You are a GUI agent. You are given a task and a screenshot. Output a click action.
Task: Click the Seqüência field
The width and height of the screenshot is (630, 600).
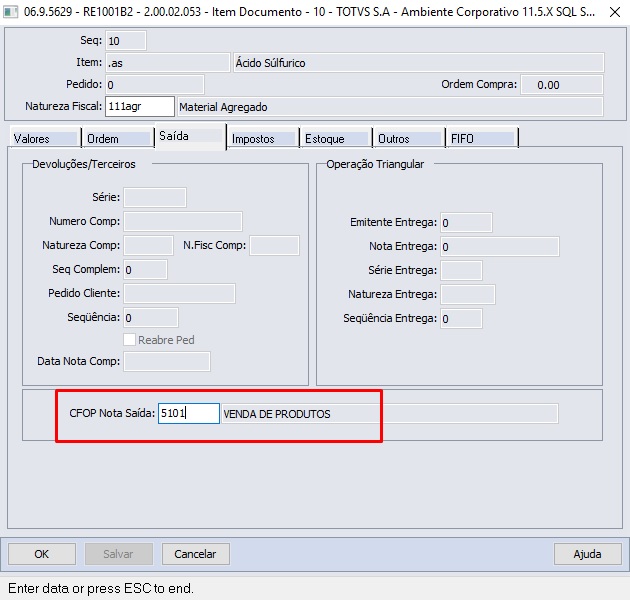pos(151,317)
